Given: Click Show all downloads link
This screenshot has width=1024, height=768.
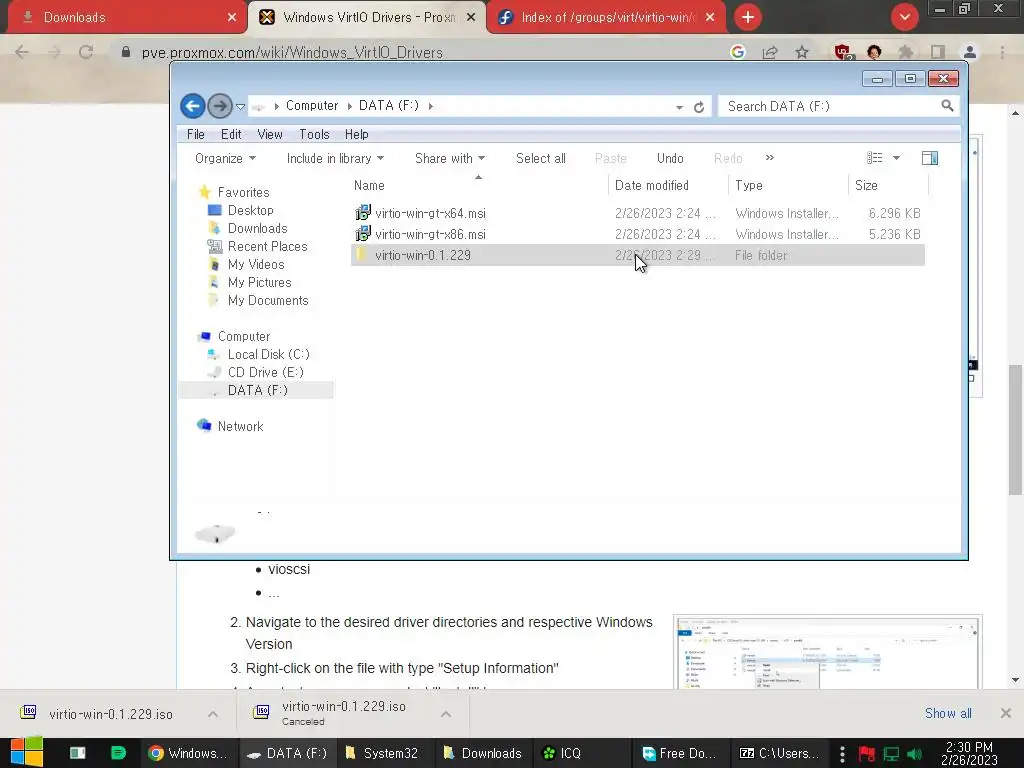Looking at the screenshot, I should point(948,713).
